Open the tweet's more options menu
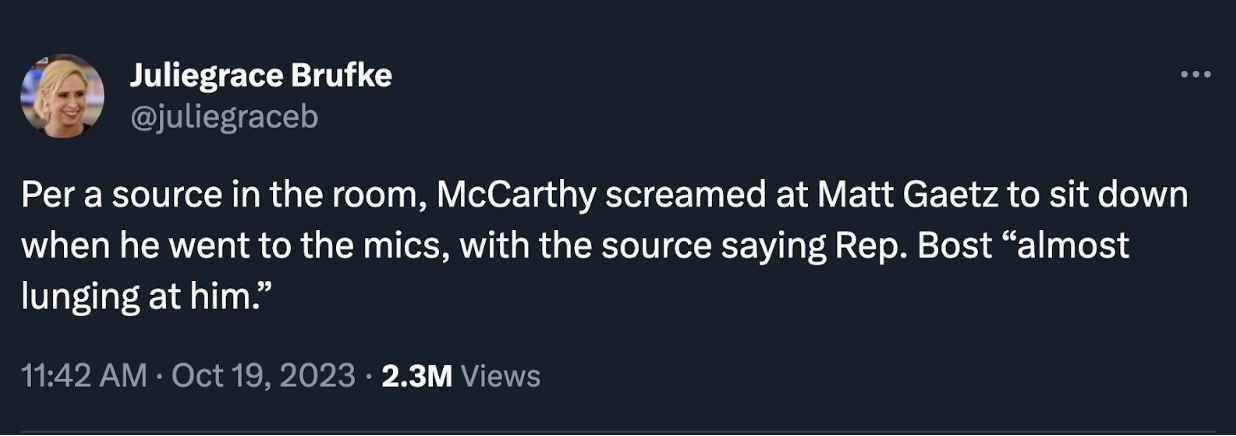 coord(1194,75)
